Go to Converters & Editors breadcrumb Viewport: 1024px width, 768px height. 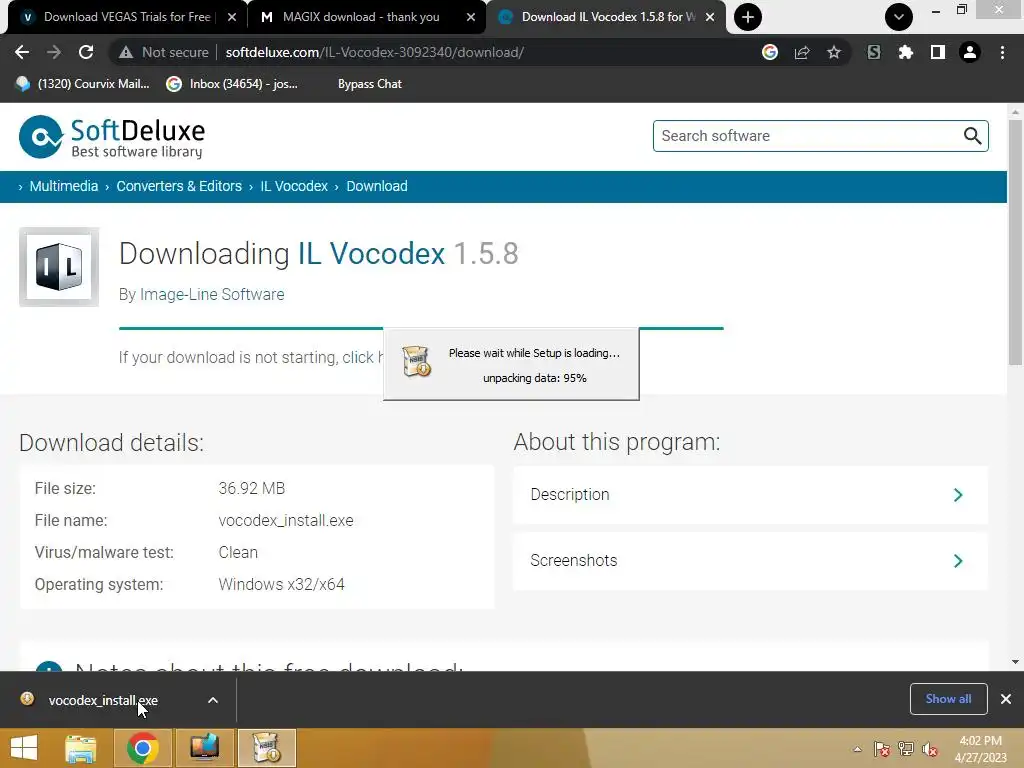179,186
